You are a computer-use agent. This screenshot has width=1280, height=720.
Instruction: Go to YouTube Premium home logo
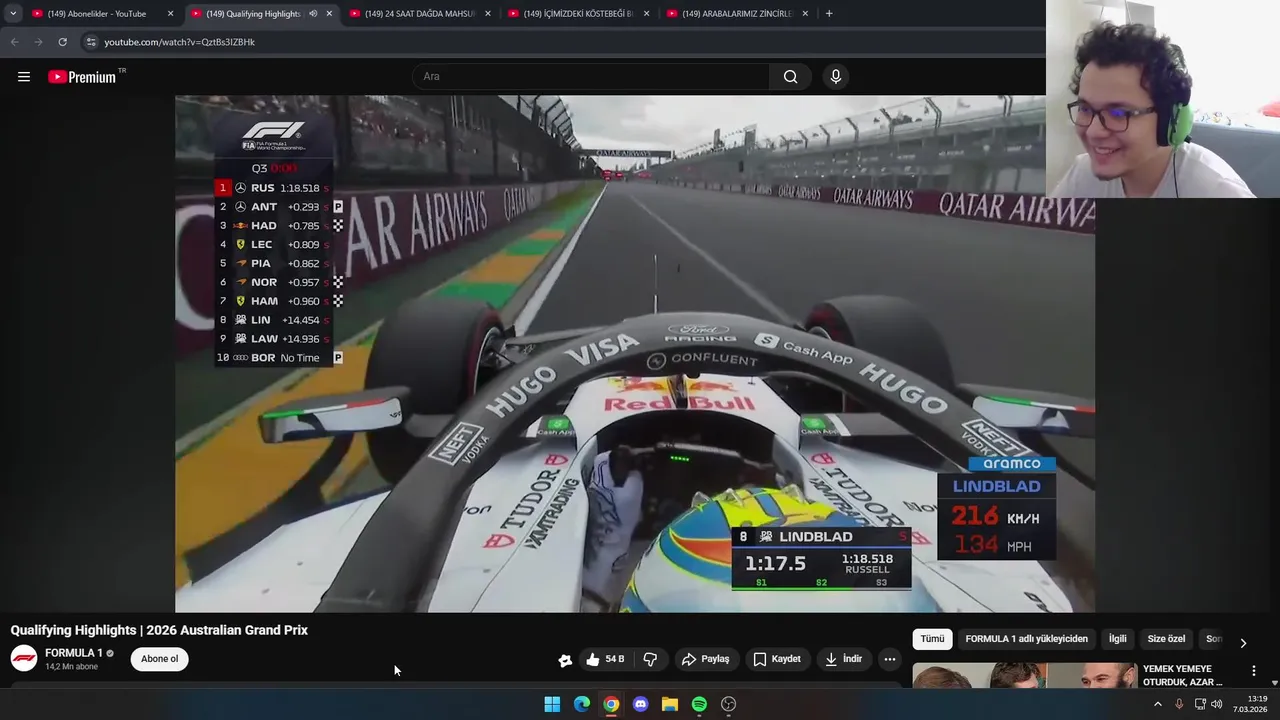(82, 77)
